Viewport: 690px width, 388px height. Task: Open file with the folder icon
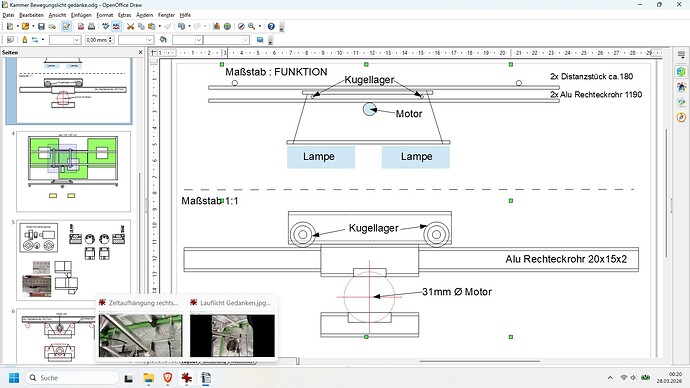(x=26, y=26)
